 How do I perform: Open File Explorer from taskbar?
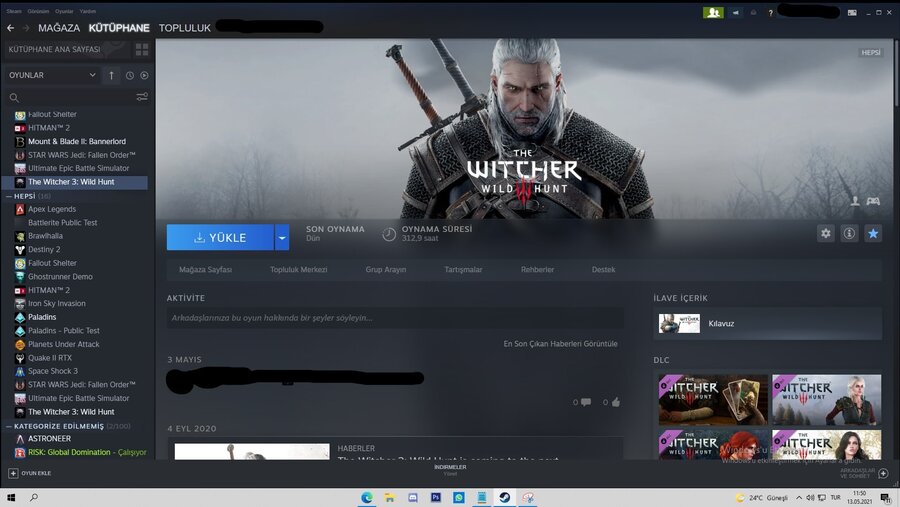pos(390,497)
